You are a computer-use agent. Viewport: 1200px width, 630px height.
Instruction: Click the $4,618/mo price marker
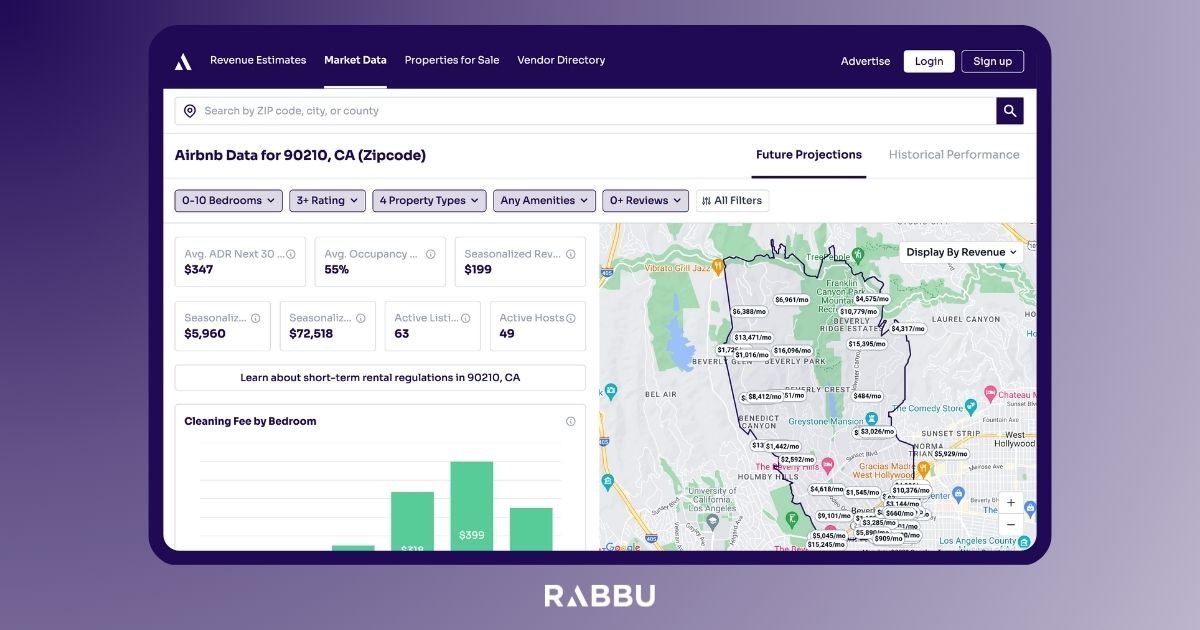pyautogui.click(x=827, y=489)
